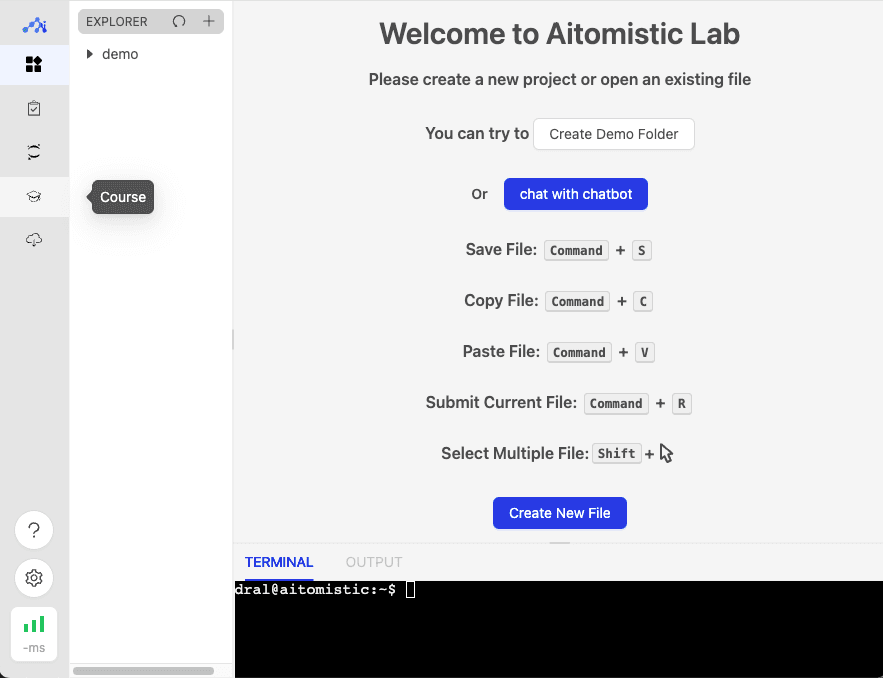Open settings gear icon
Screen dimensions: 883x678
[x=34, y=578]
